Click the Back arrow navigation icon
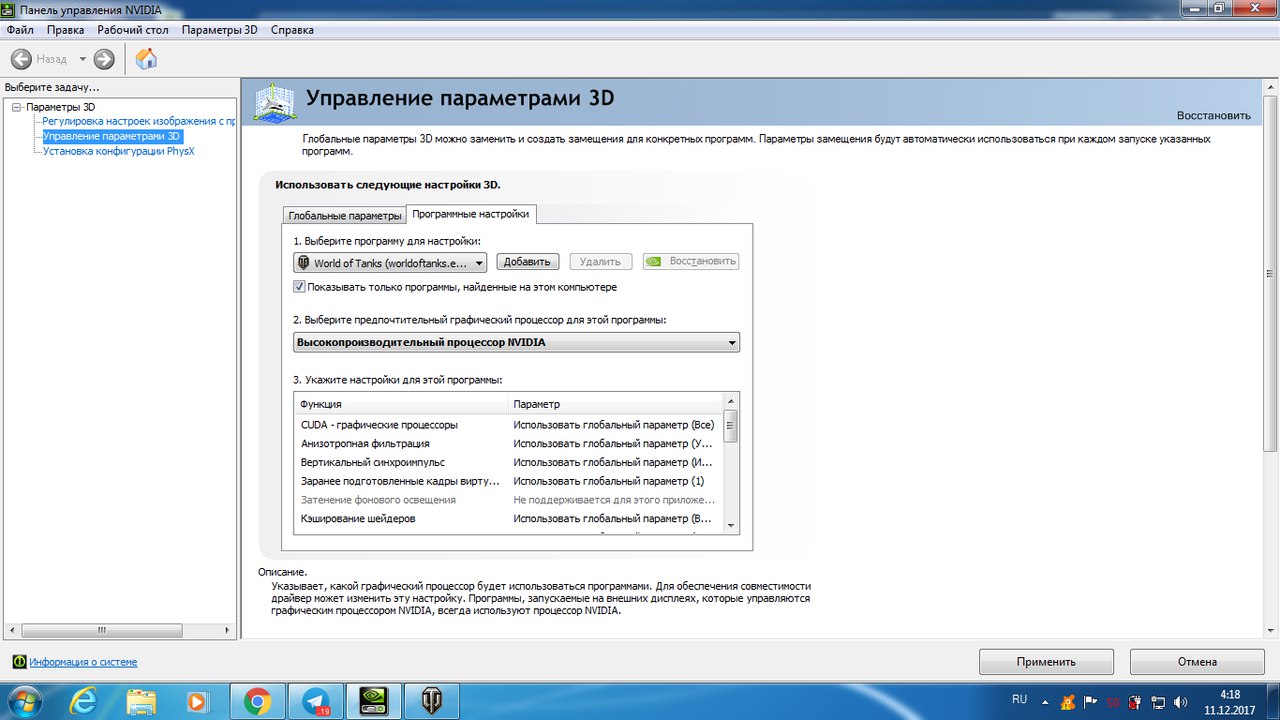Viewport: 1280px width, 720px height. 21,59
